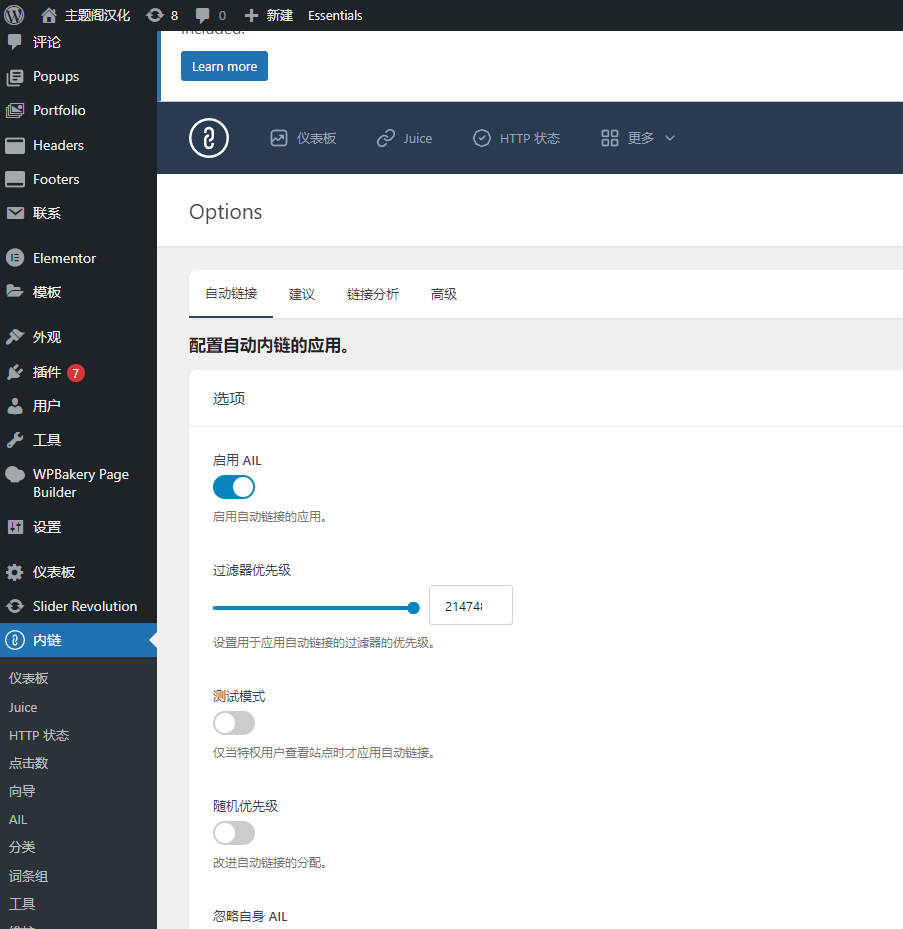This screenshot has width=903, height=929.
Task: Open Essentials in admin bar
Action: (335, 15)
